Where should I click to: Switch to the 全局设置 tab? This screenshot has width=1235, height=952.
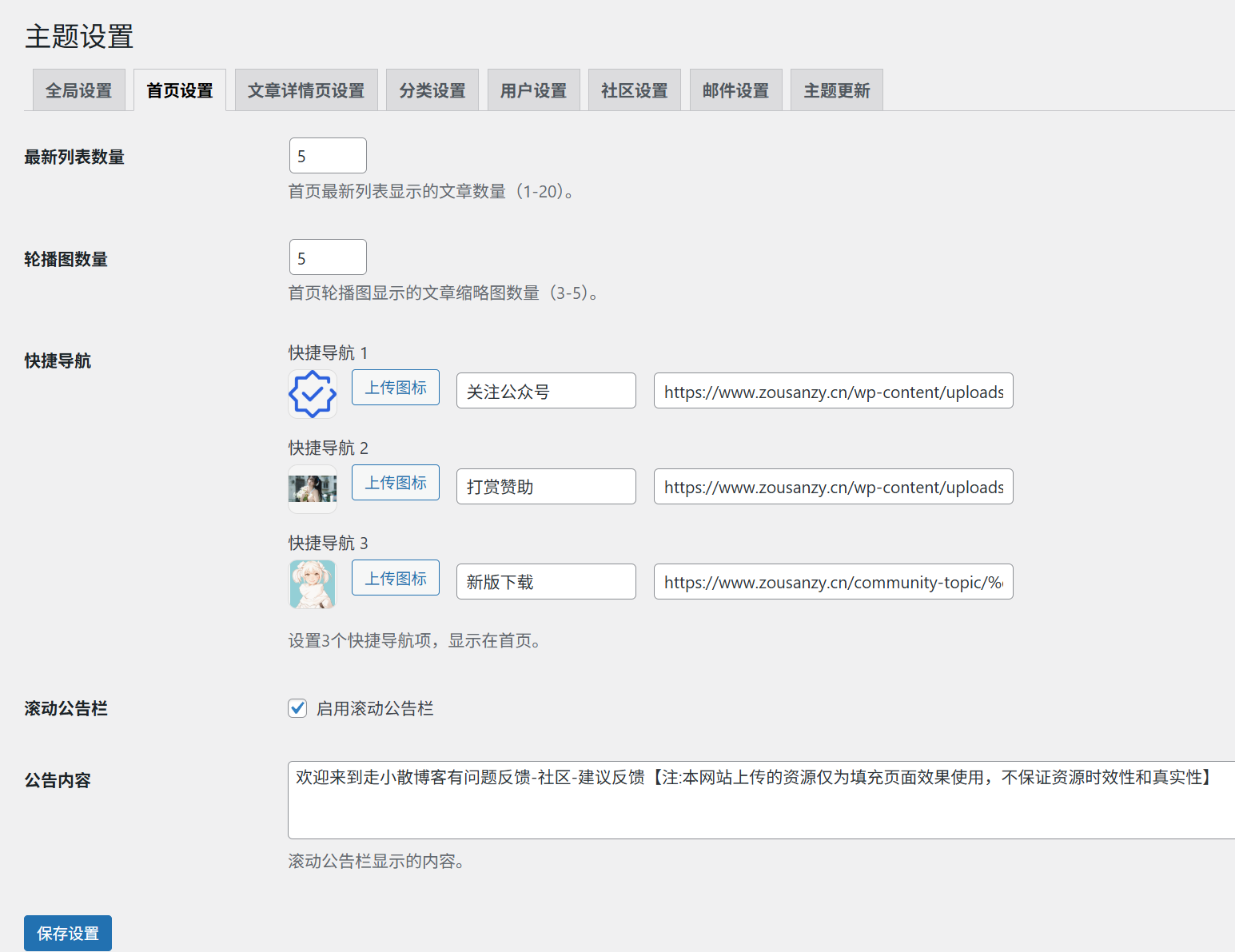(x=78, y=90)
